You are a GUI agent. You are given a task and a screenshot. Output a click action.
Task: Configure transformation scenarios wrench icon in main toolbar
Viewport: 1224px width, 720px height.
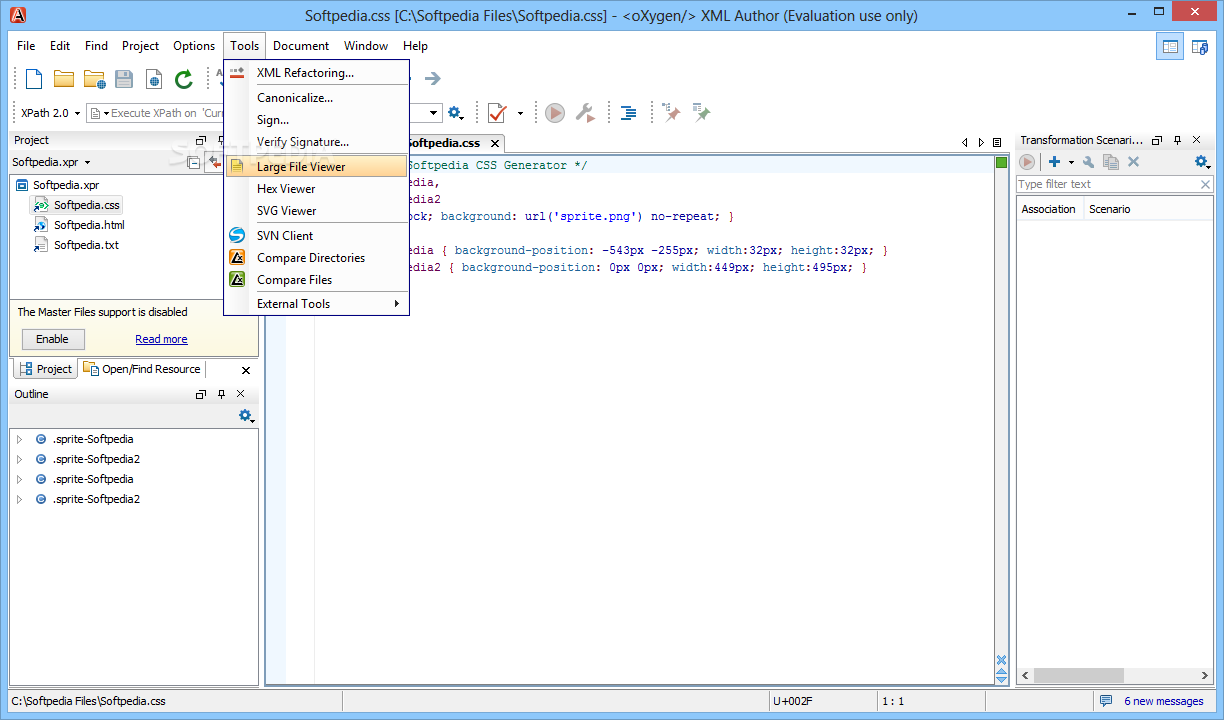(x=585, y=113)
